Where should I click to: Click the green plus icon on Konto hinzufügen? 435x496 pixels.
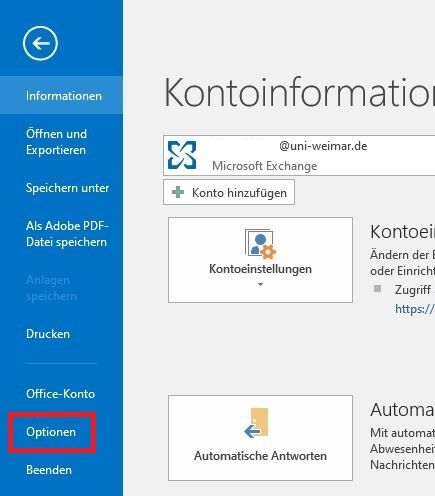coord(178,192)
